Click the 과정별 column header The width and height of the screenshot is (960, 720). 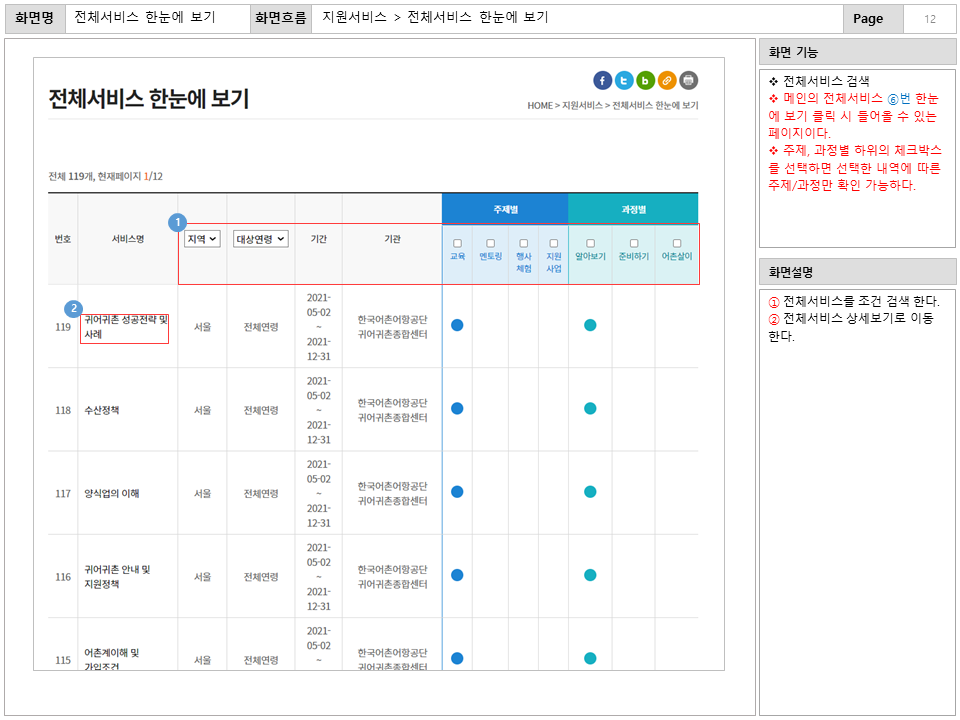[633, 209]
